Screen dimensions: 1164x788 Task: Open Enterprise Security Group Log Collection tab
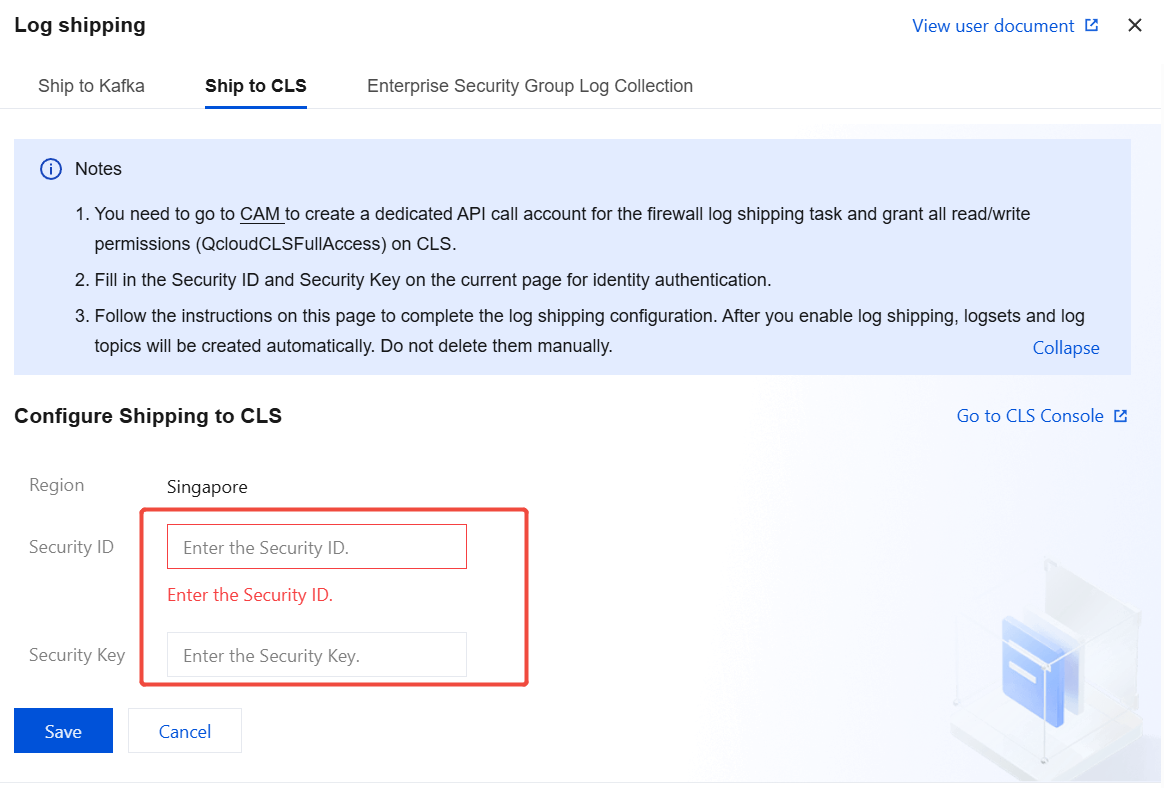(529, 86)
